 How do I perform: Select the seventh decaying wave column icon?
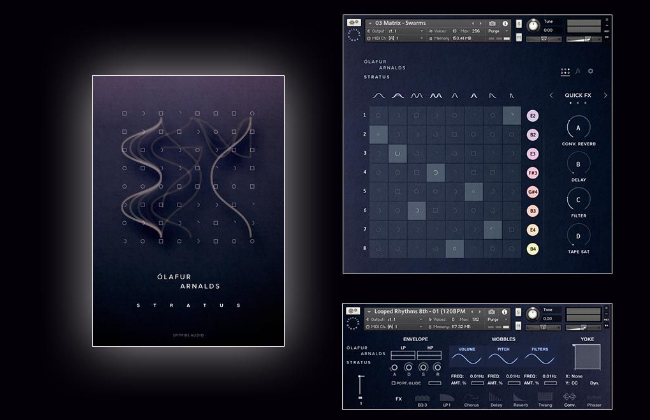coord(492,96)
